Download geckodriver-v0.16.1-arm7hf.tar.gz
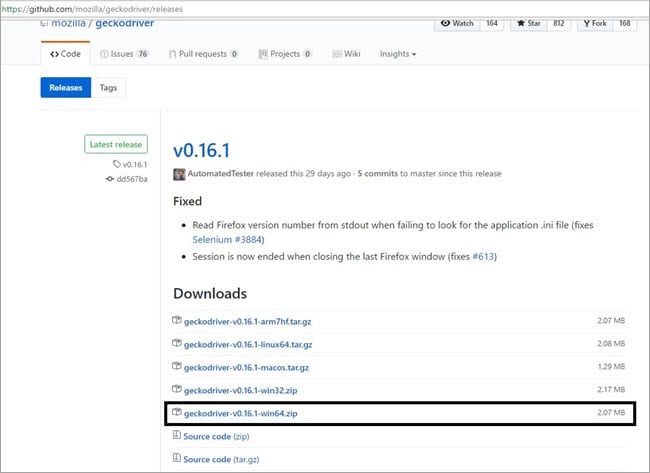The width and height of the screenshot is (650, 473). (x=247, y=322)
